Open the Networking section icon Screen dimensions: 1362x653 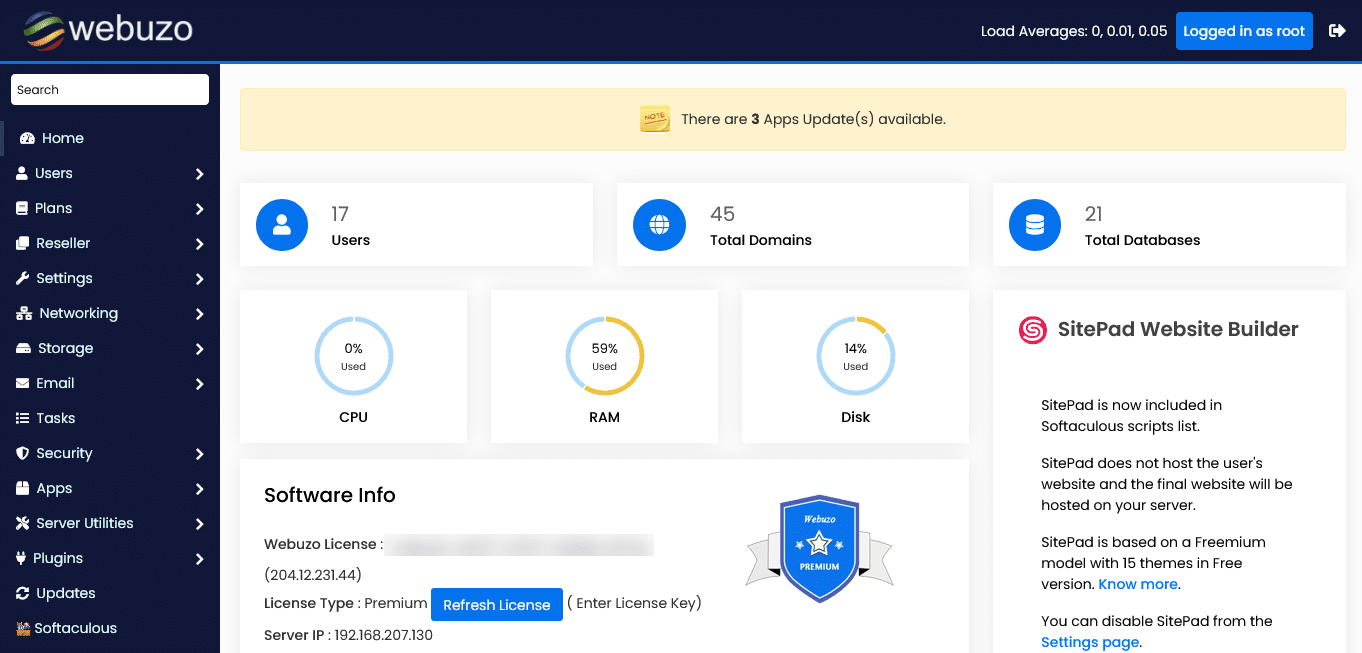23,313
